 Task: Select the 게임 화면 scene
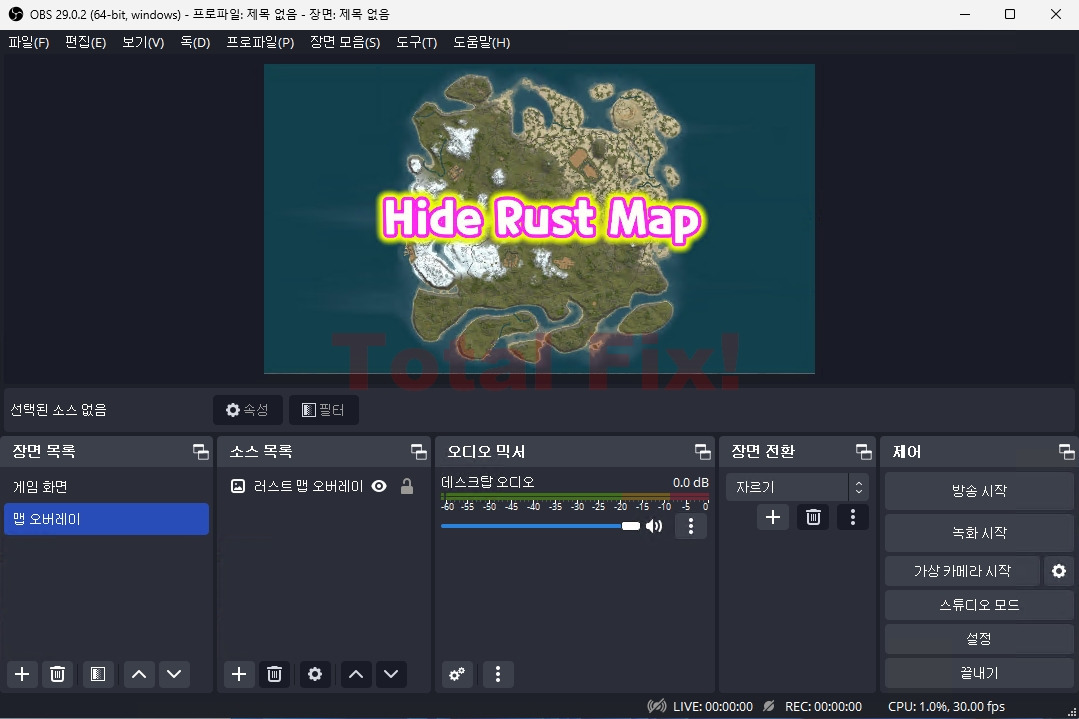click(107, 487)
